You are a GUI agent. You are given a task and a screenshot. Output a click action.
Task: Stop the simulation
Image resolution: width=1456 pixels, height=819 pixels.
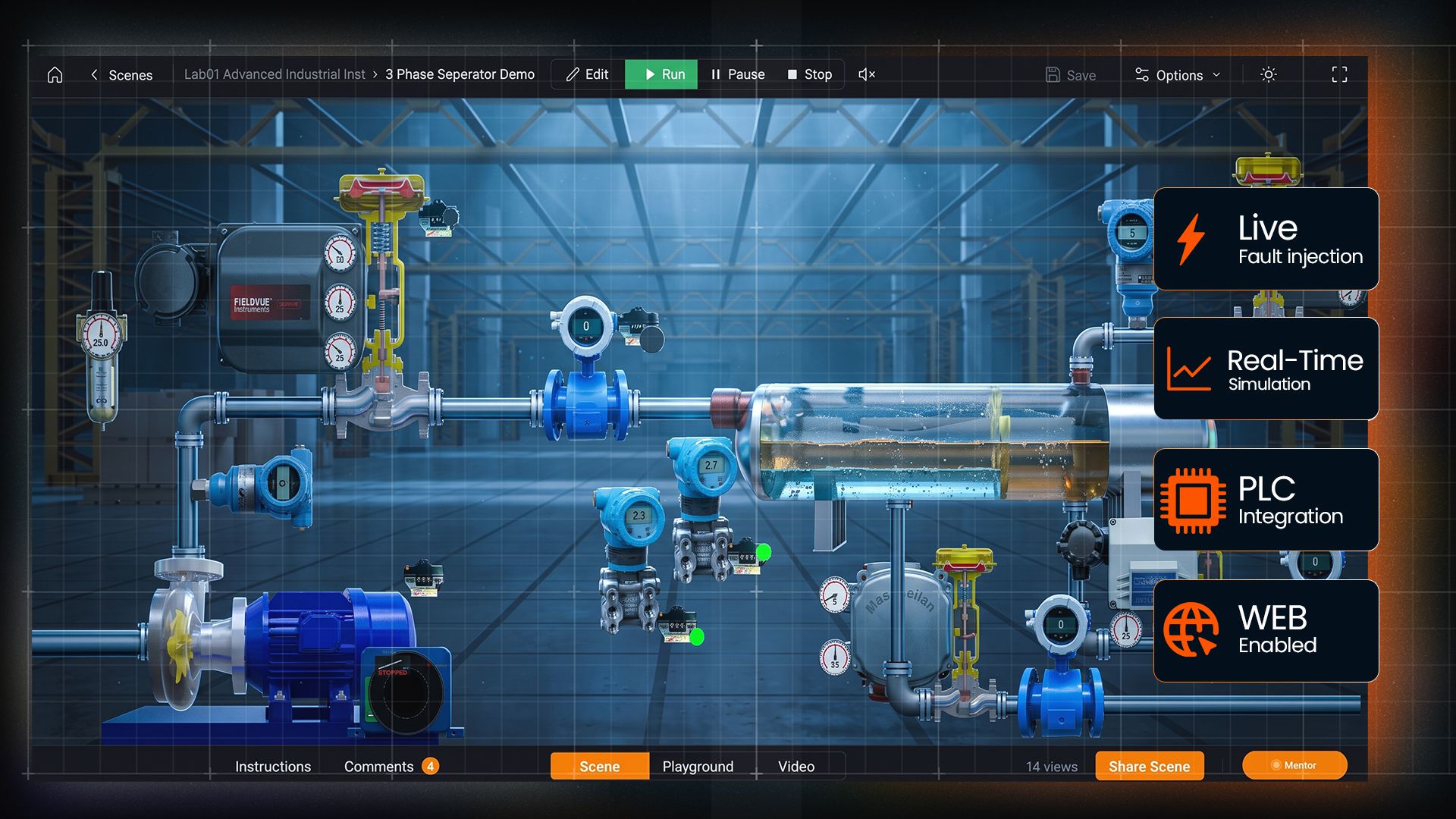pyautogui.click(x=810, y=74)
